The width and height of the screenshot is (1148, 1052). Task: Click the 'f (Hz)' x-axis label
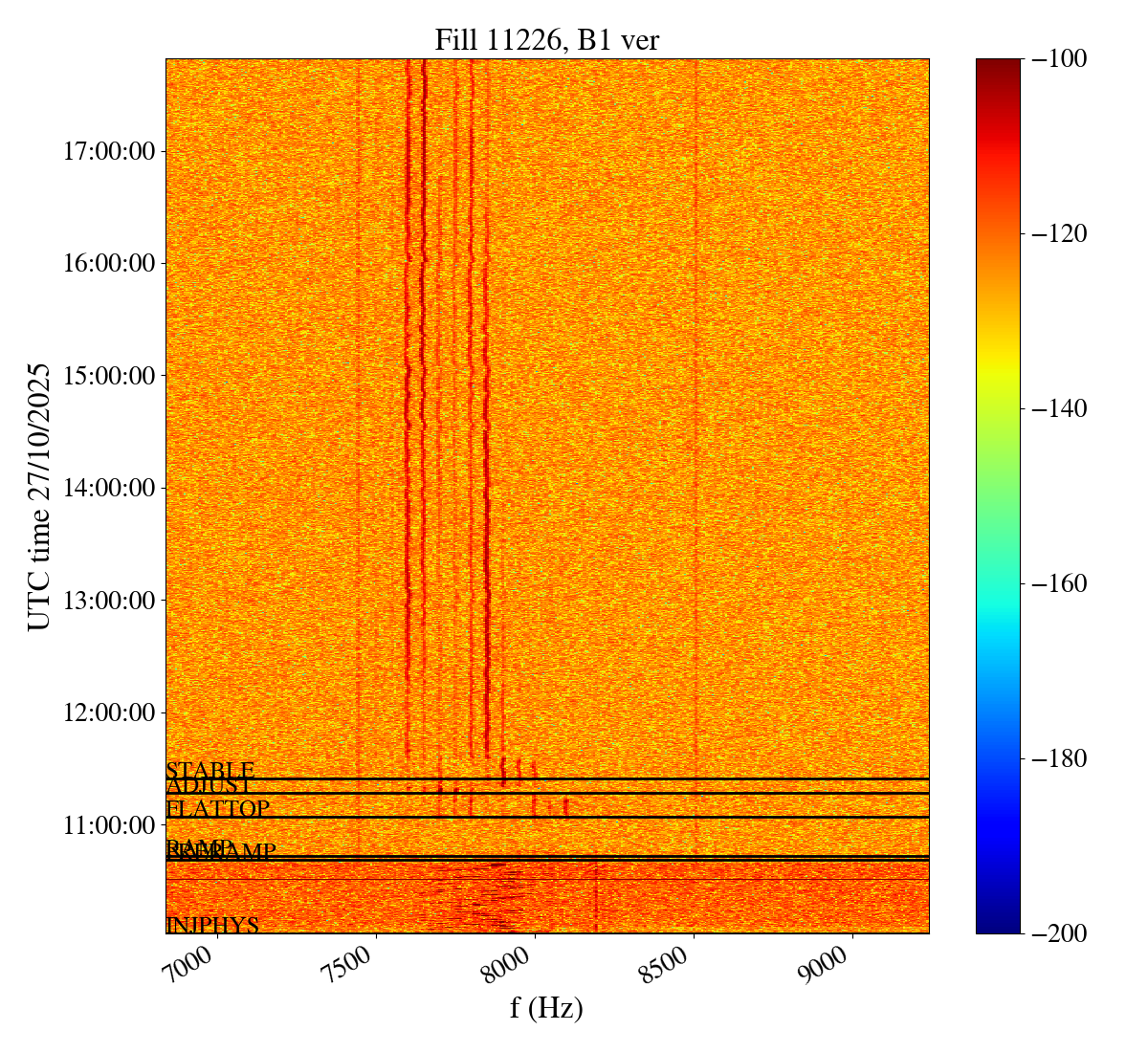tap(546, 1008)
